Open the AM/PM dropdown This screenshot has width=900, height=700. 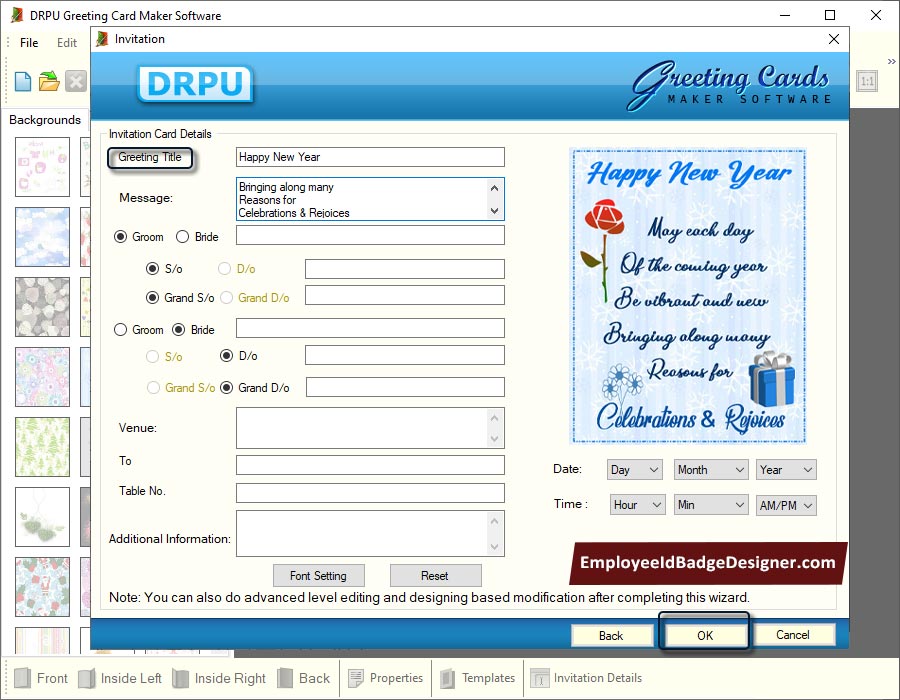786,505
